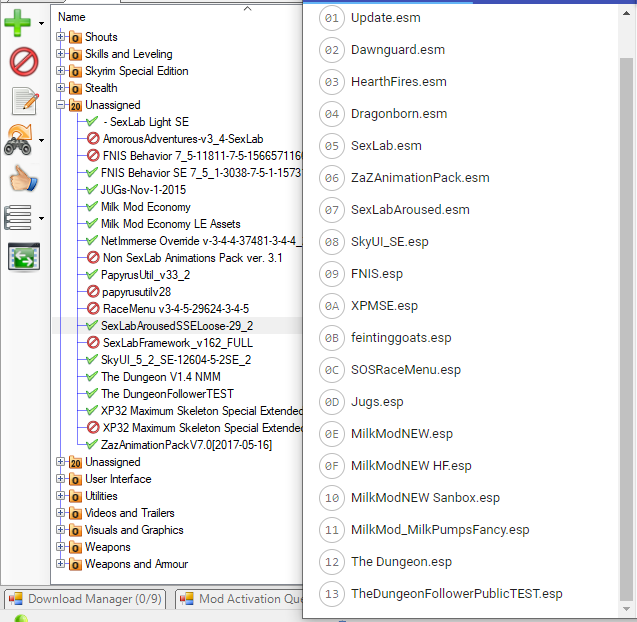
Task: Toggle the Milk Mod Economy checkmark
Action: [x=92, y=206]
